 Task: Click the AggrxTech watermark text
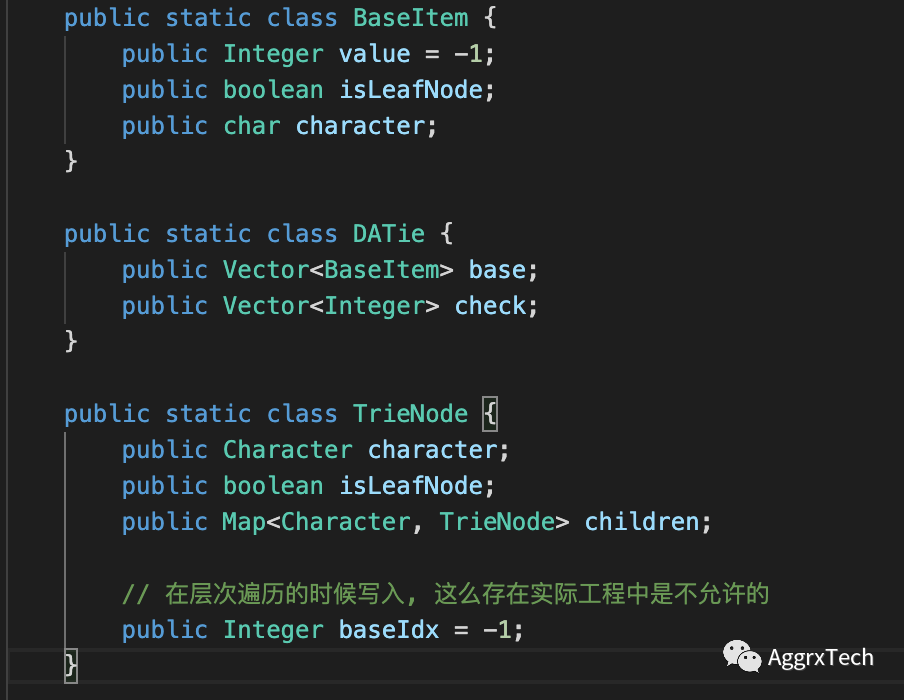[820, 658]
